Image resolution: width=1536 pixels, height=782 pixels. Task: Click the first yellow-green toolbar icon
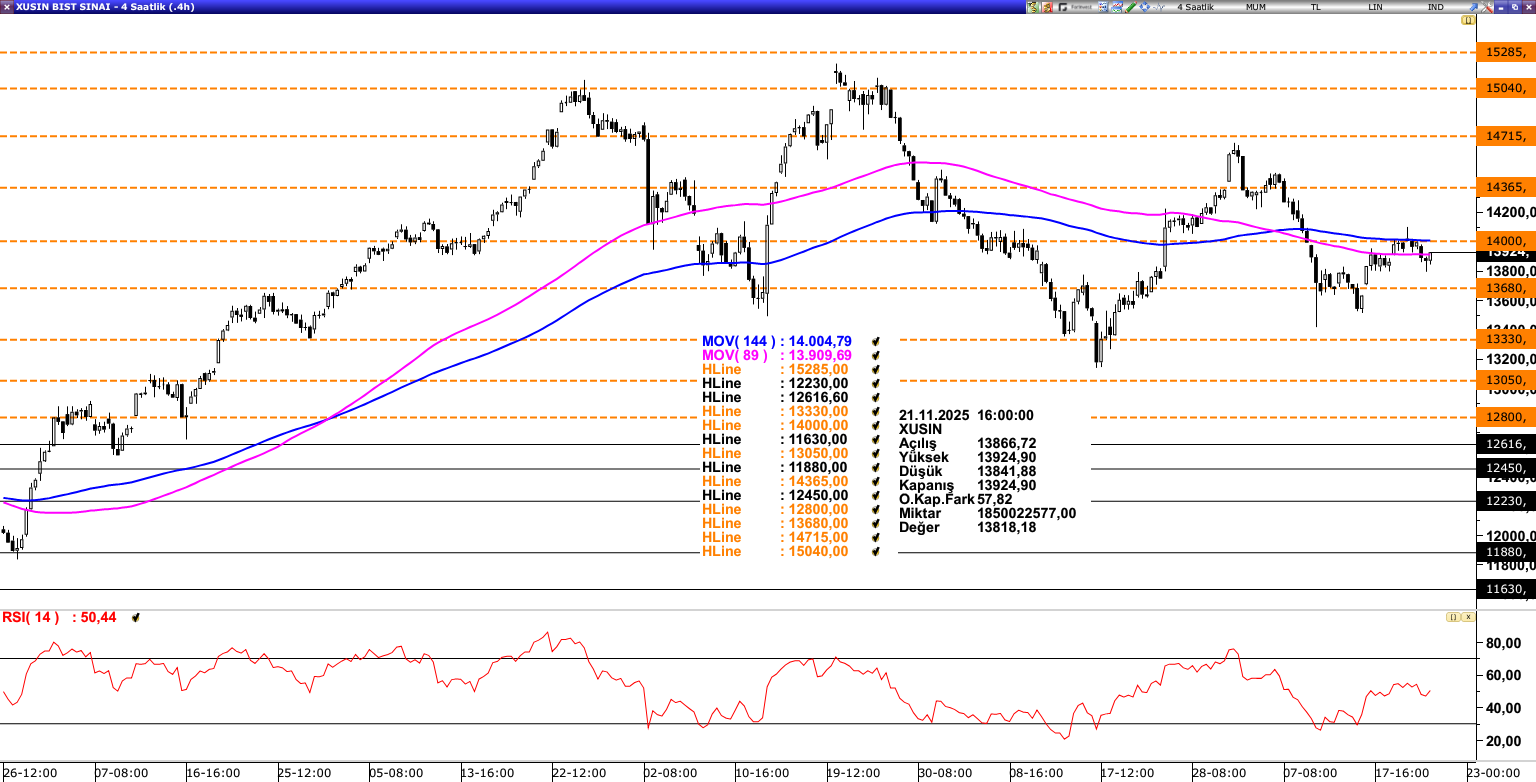(x=1033, y=7)
